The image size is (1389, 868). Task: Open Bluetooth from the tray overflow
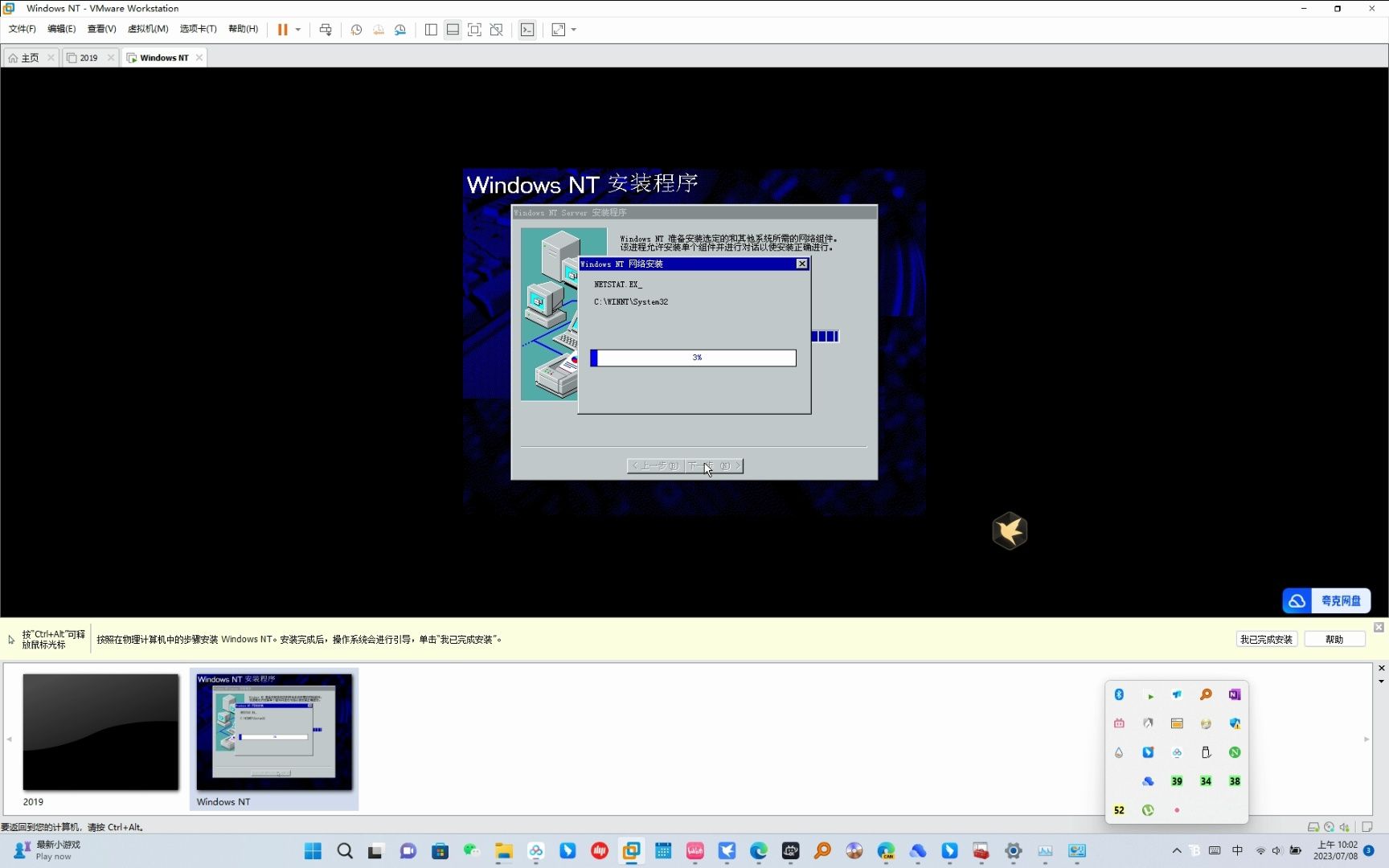point(1119,694)
